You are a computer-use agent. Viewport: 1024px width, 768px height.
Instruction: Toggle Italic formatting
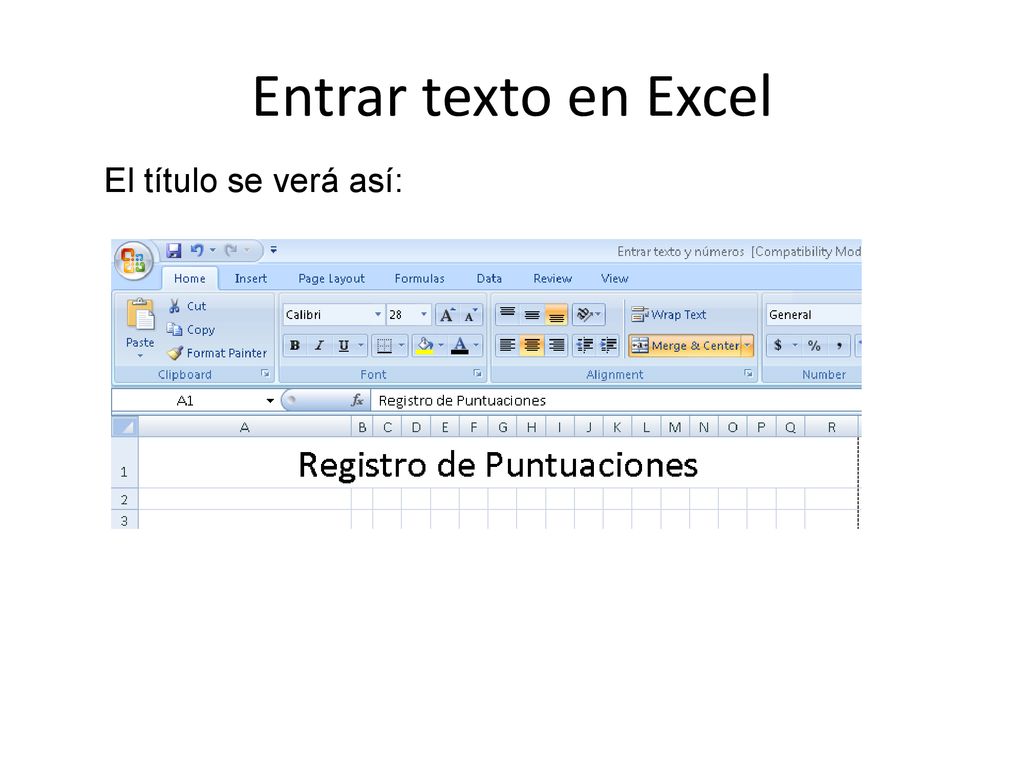(x=319, y=345)
